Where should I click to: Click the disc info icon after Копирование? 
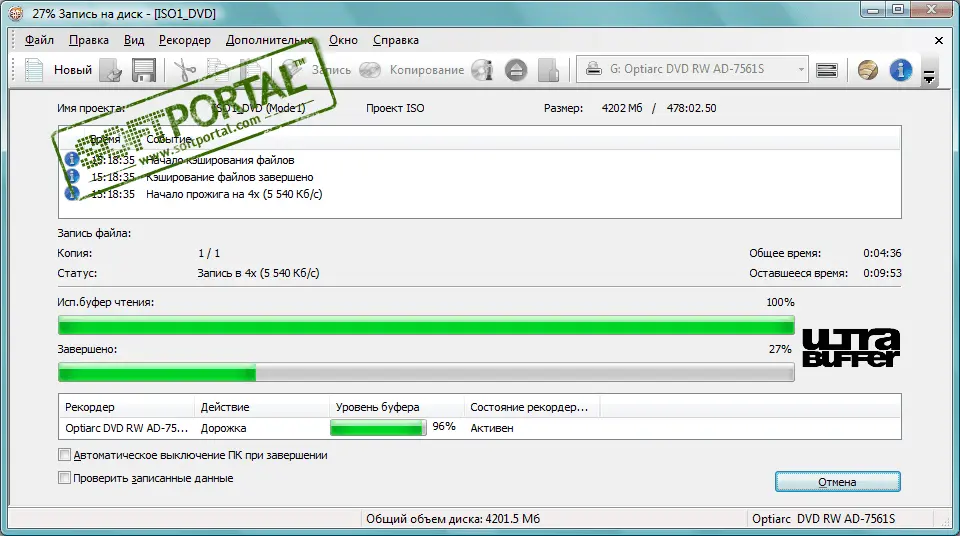coord(483,70)
